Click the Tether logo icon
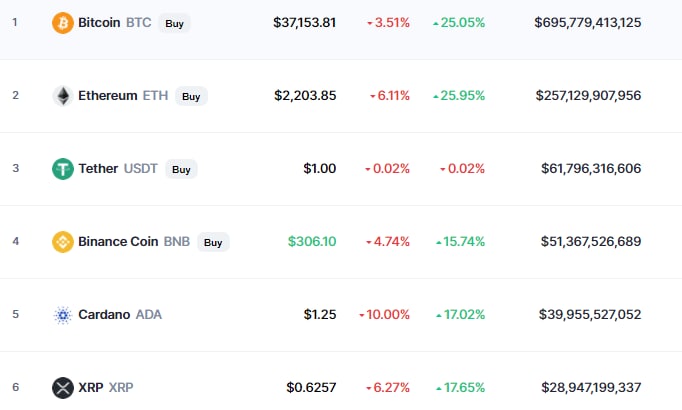 click(63, 168)
